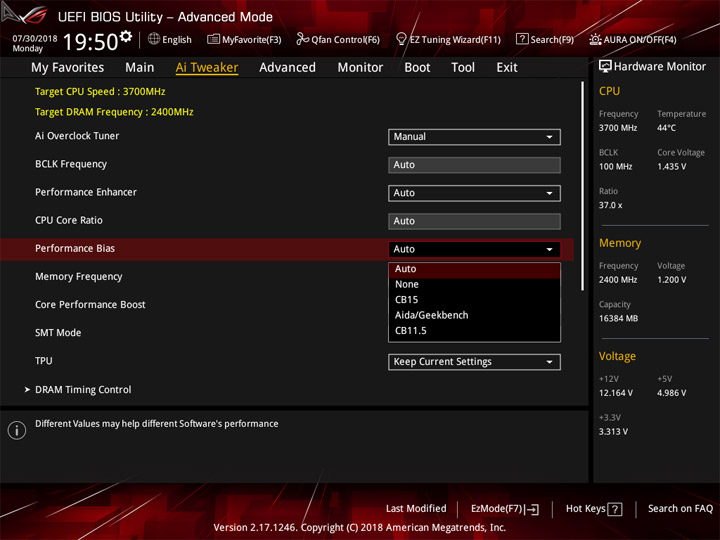
Task: Switch to Advanced tab
Action: pyautogui.click(x=287, y=68)
